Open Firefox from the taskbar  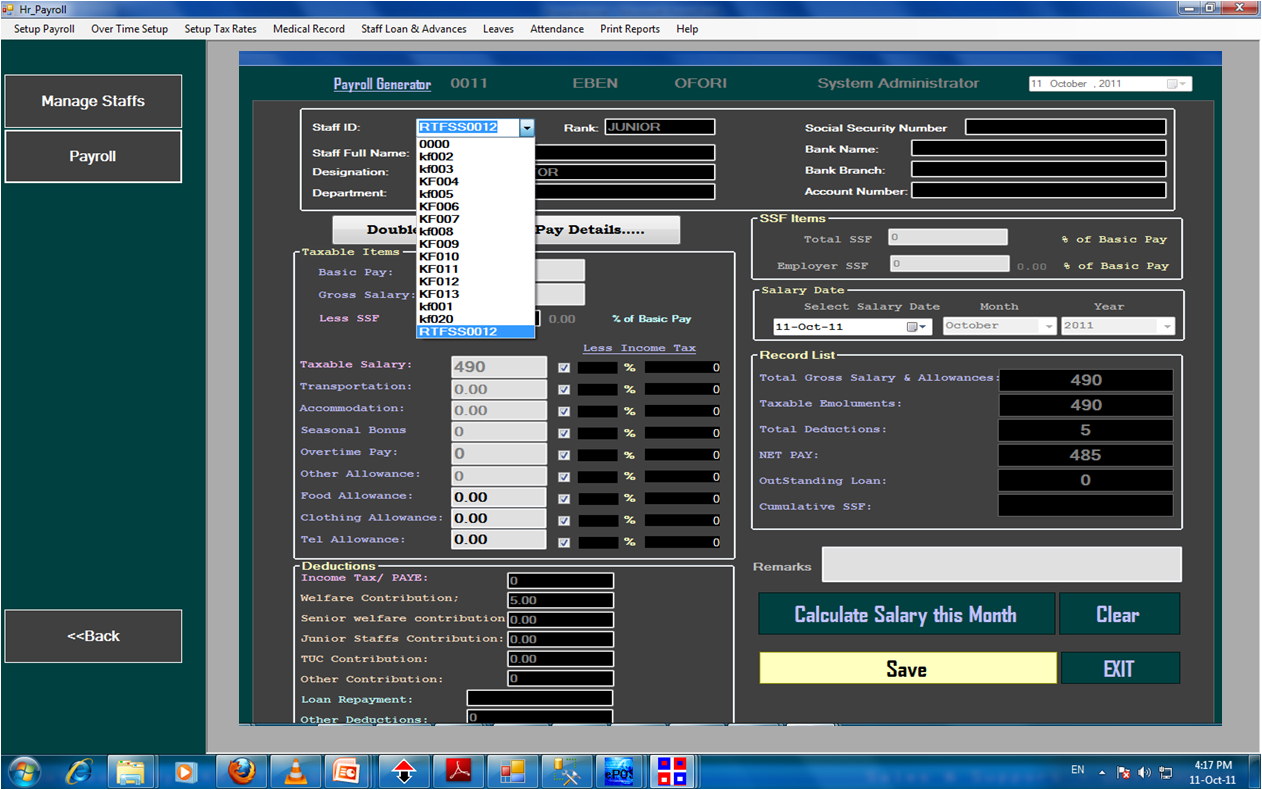coord(241,771)
